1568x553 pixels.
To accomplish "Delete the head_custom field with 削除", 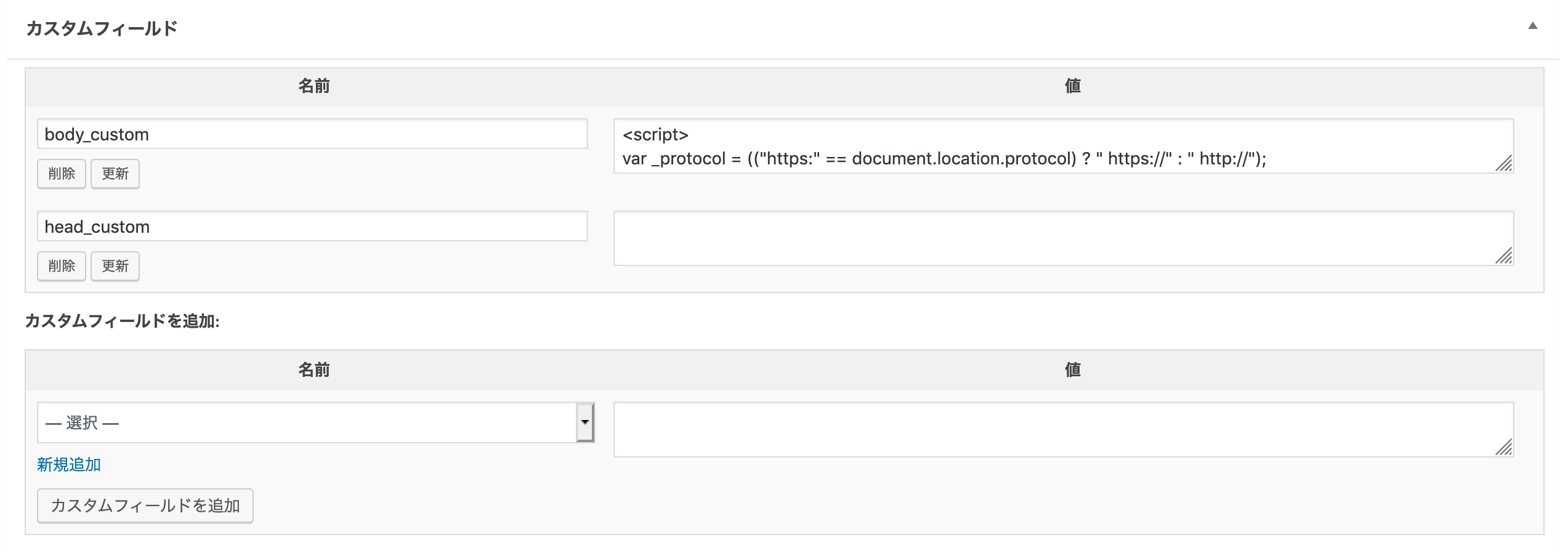I will click(x=62, y=266).
